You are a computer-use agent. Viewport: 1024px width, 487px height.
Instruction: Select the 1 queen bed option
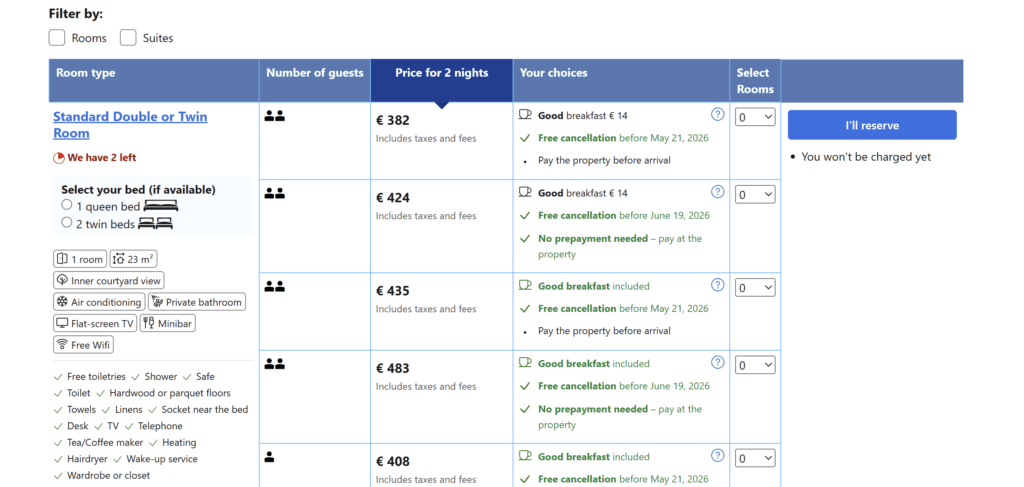67,205
